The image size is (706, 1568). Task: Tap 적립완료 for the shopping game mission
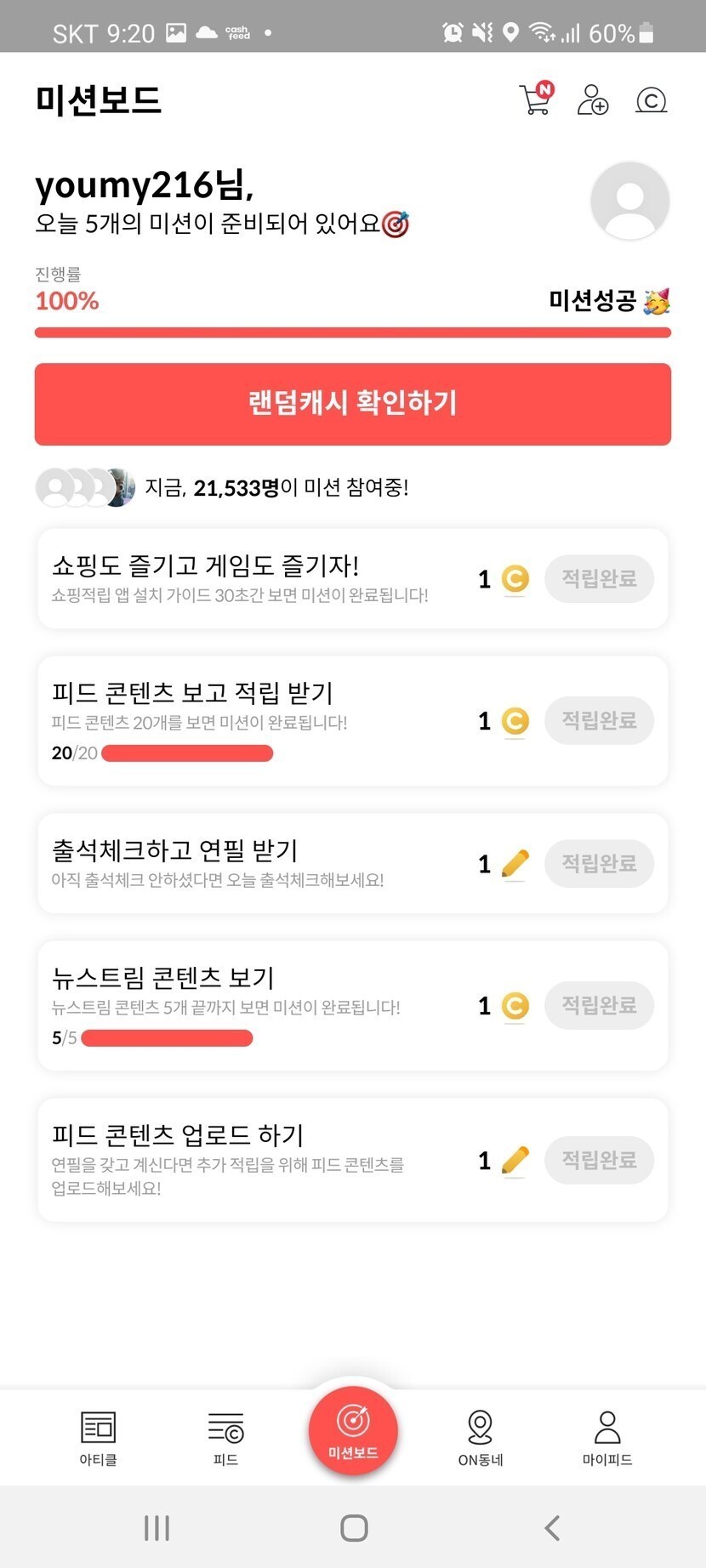point(599,579)
